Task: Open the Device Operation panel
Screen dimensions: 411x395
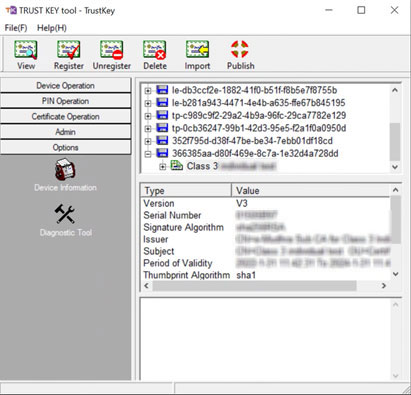Action: pyautogui.click(x=65, y=86)
